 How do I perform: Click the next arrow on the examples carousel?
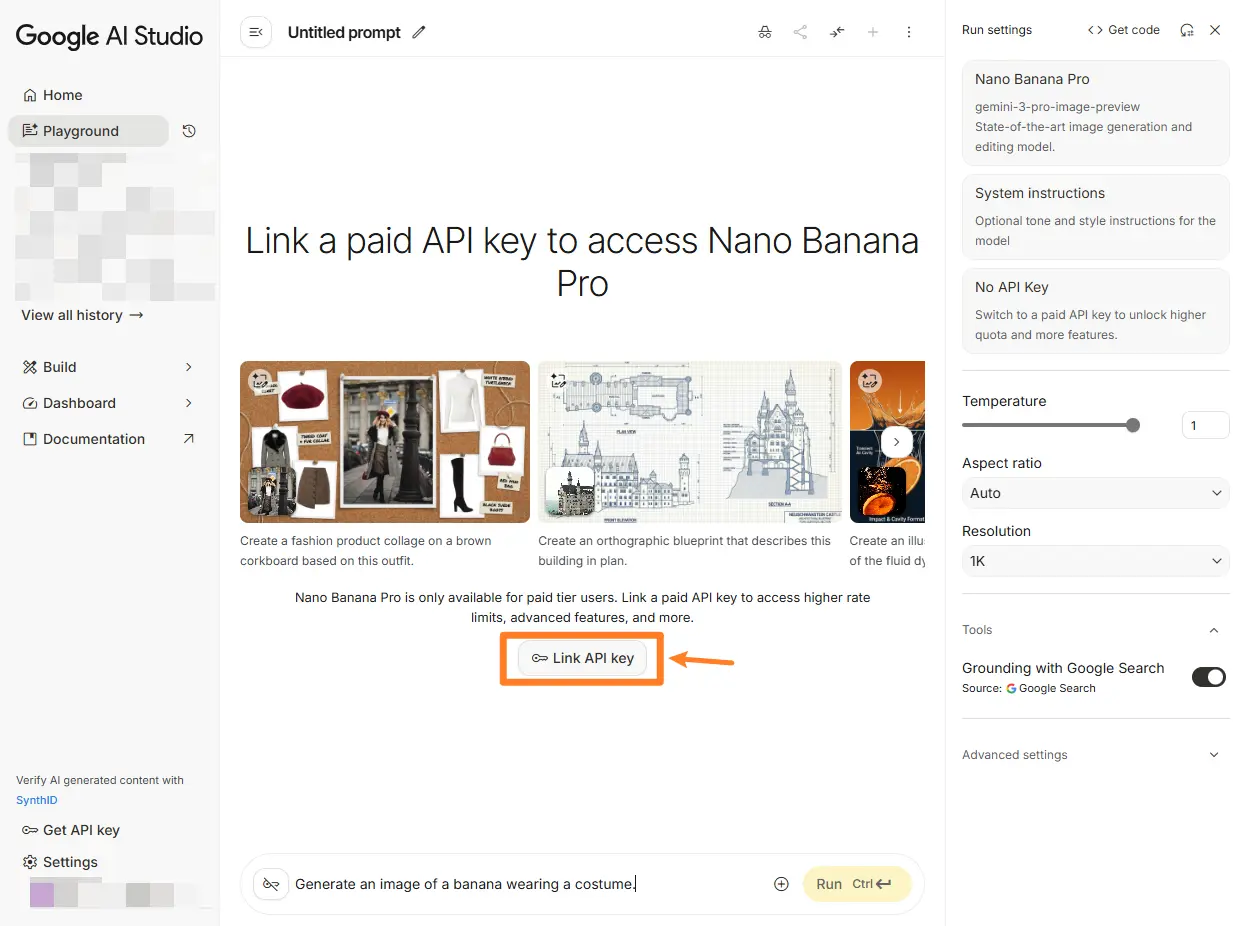click(x=896, y=442)
